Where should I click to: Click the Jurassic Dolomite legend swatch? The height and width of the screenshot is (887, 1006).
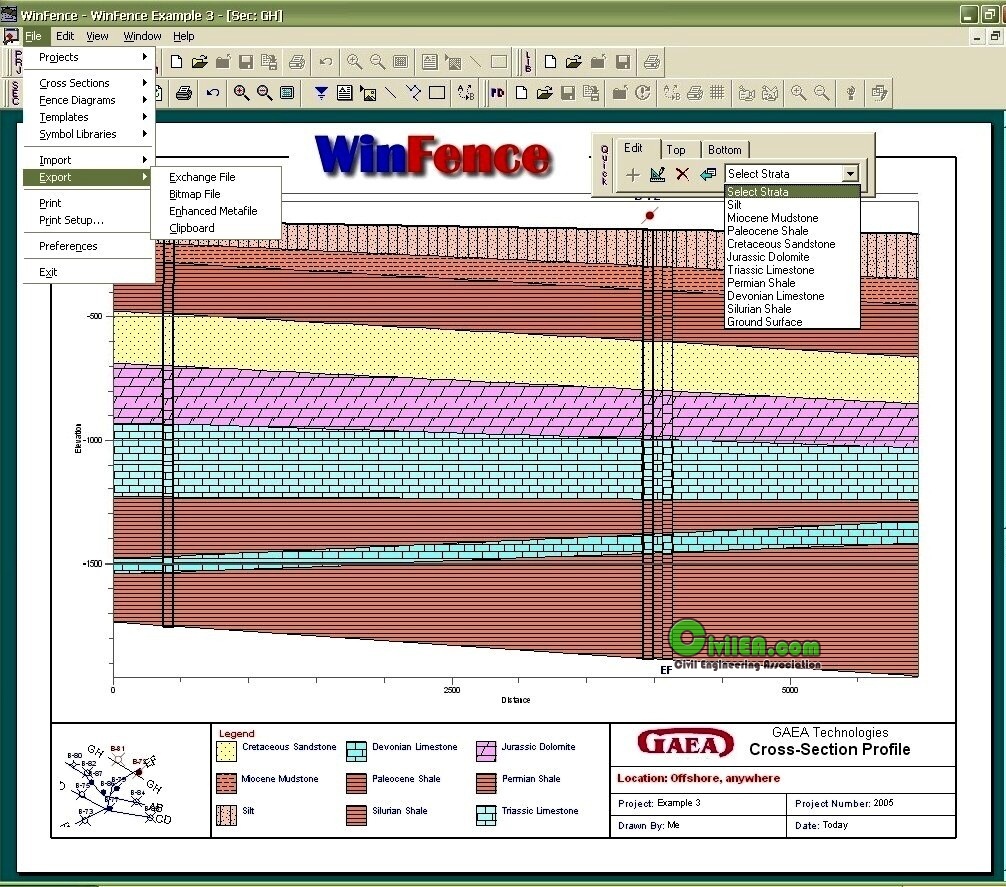[486, 751]
